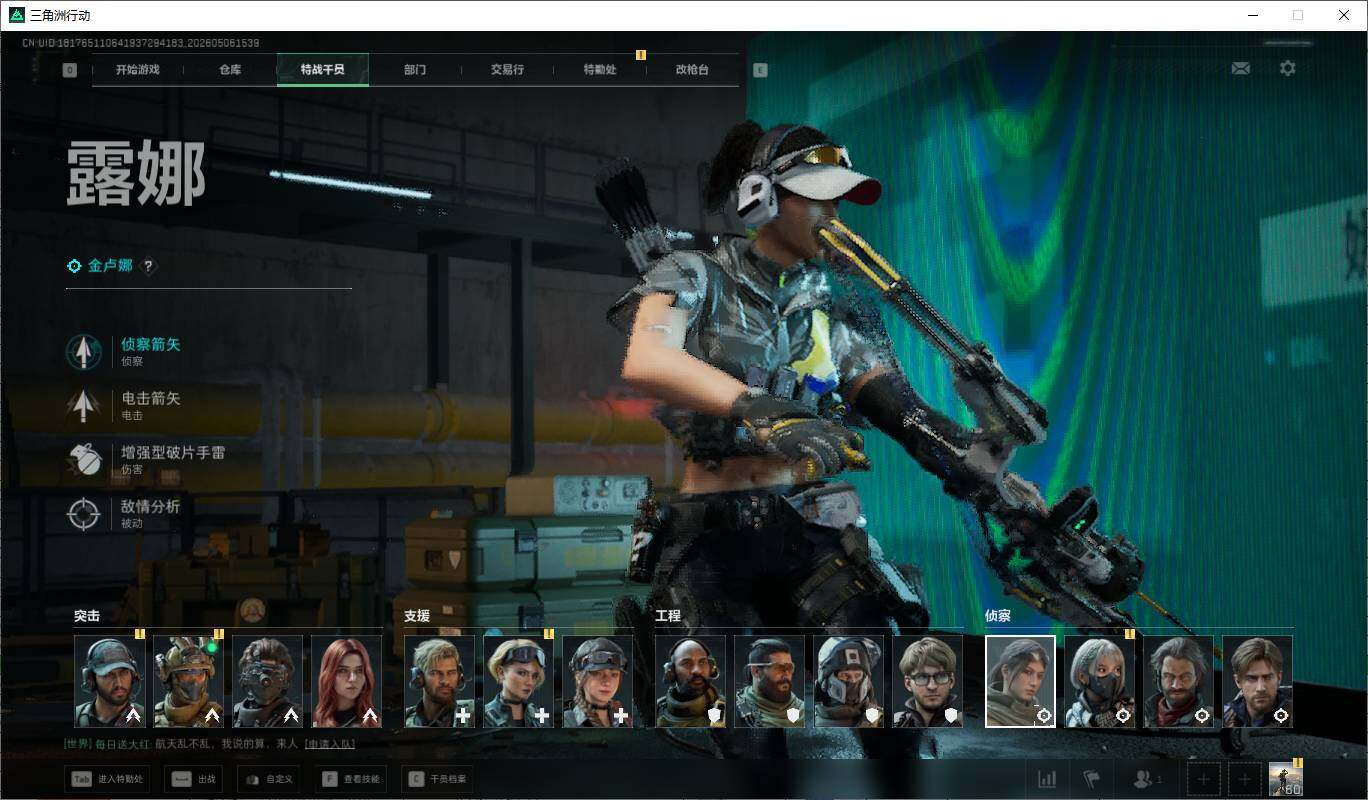The height and width of the screenshot is (800, 1368).
Task: Click the 金卢娜 operator name label
Action: pos(111,266)
